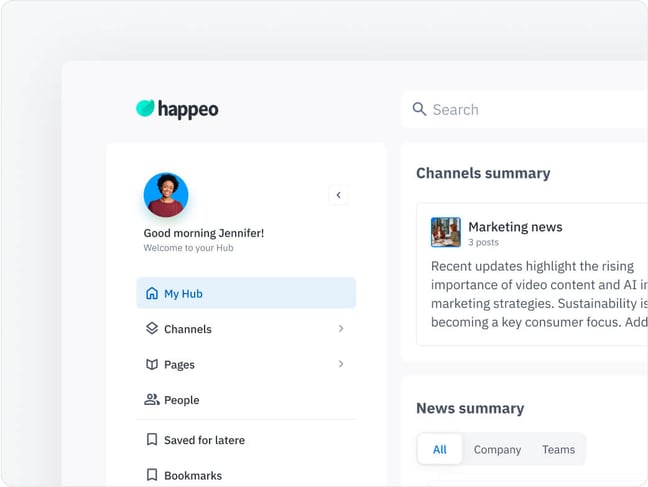The image size is (648, 487).
Task: Click the Pages book icon
Action: point(152,365)
